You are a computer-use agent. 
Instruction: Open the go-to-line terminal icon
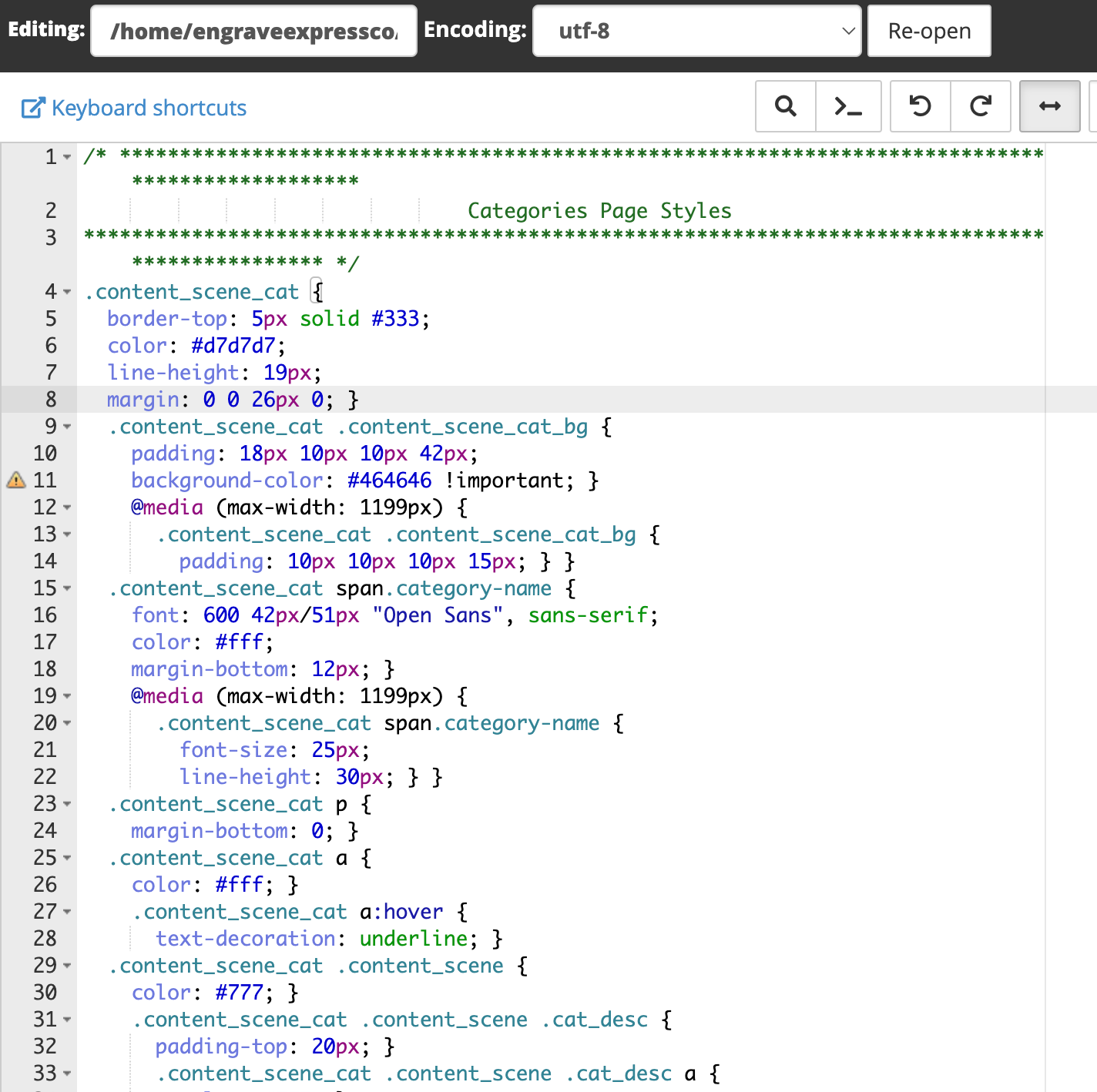coord(848,106)
